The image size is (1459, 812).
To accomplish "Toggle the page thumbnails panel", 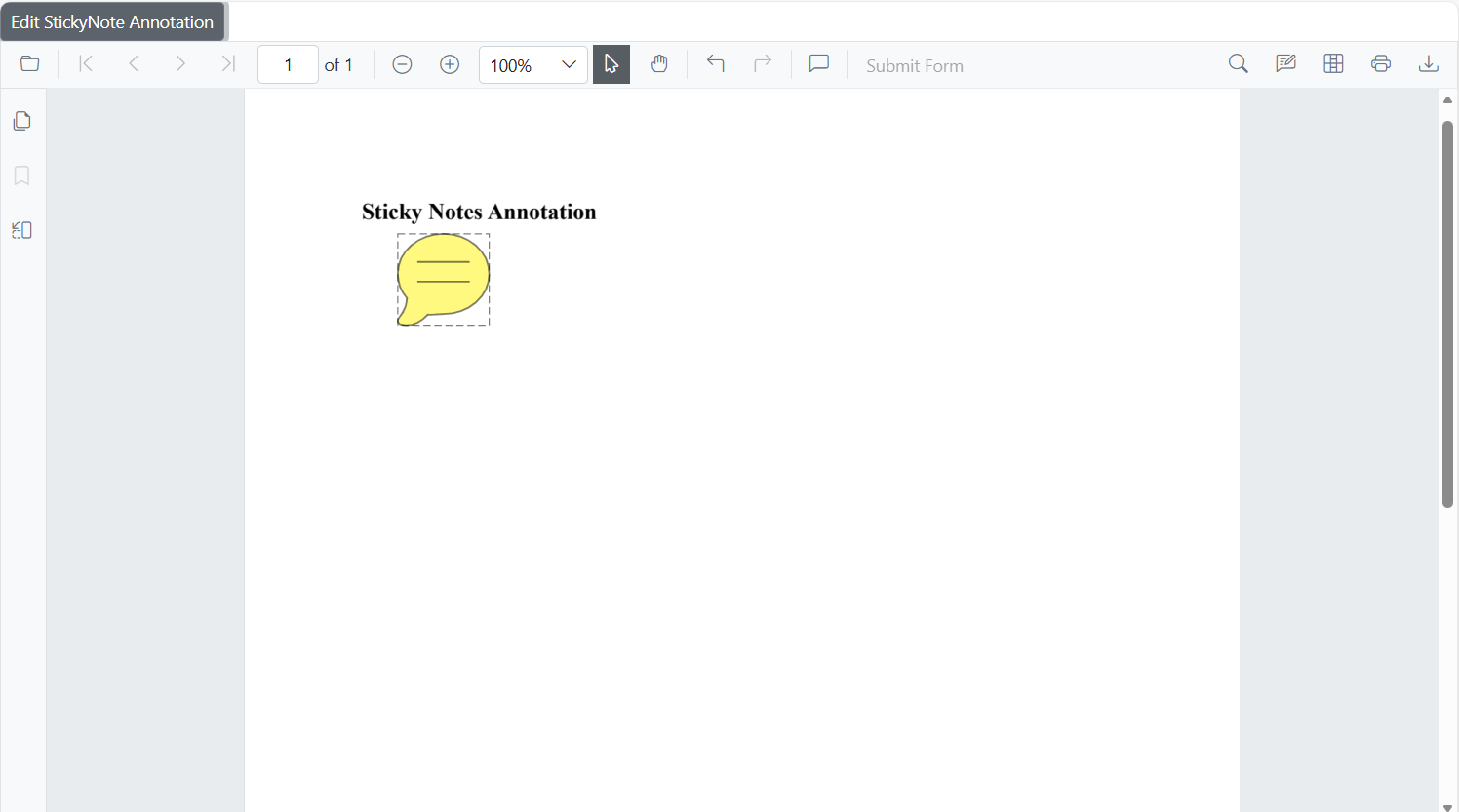I will pyautogui.click(x=22, y=121).
